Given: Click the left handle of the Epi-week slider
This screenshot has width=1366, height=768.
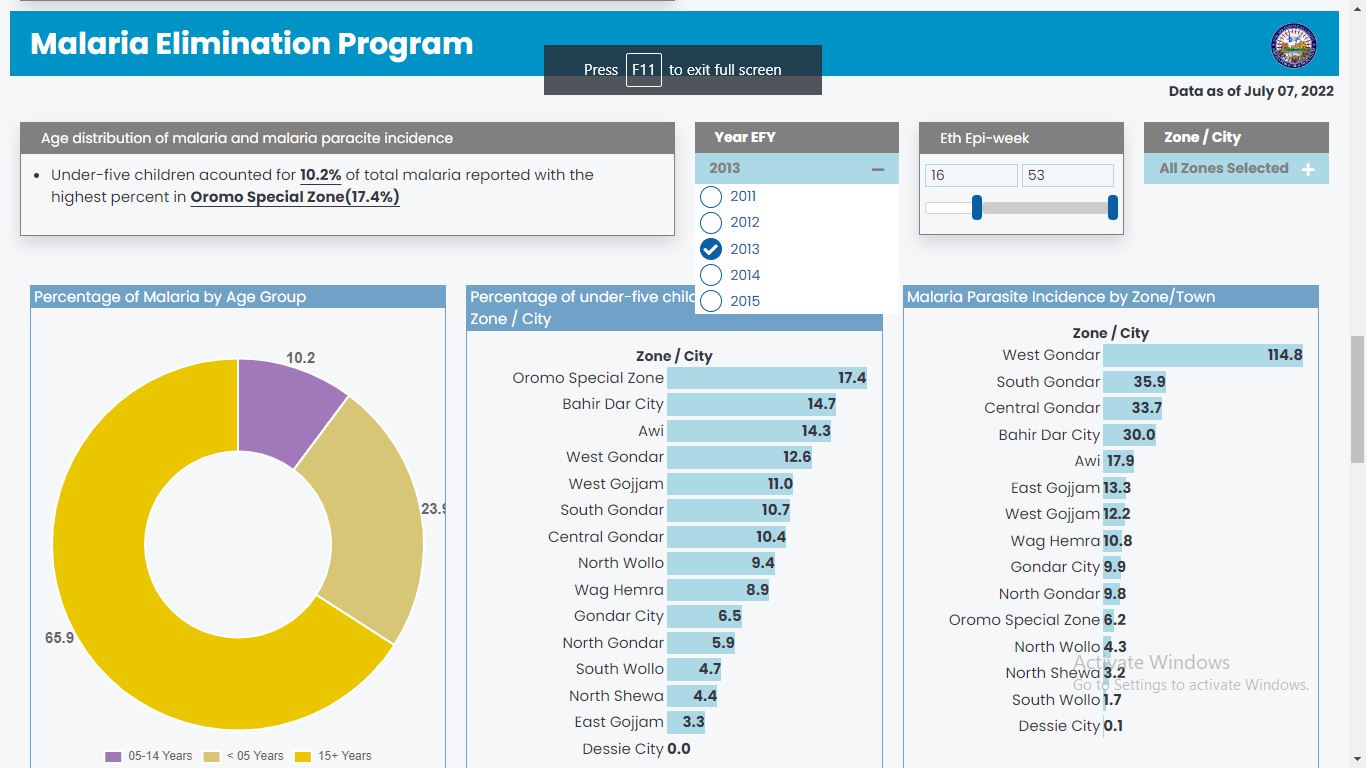Looking at the screenshot, I should [x=977, y=208].
